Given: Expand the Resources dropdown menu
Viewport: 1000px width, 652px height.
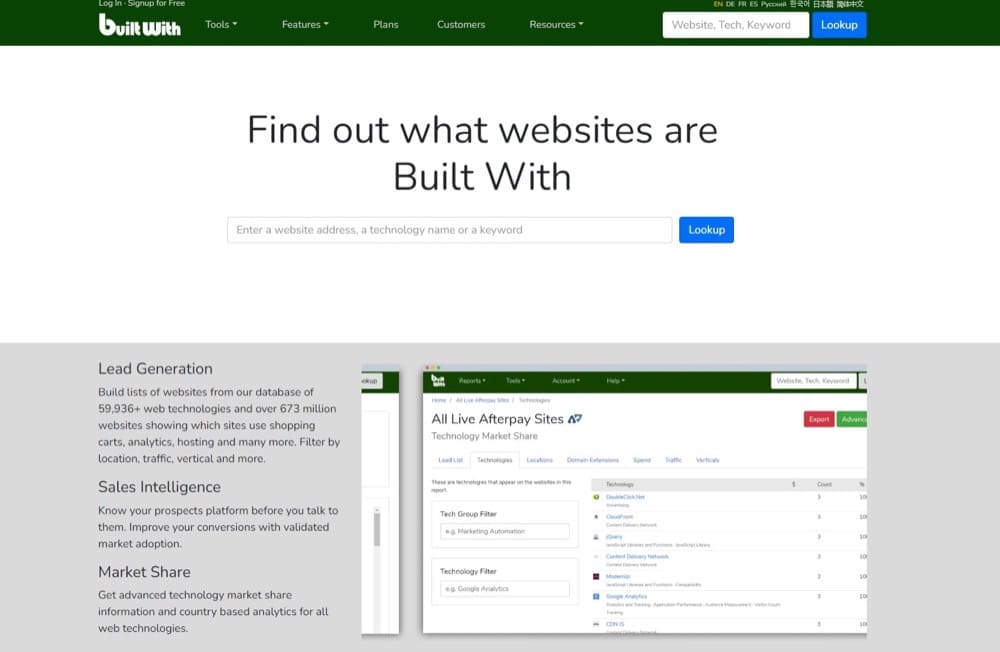Looking at the screenshot, I should pyautogui.click(x=556, y=24).
